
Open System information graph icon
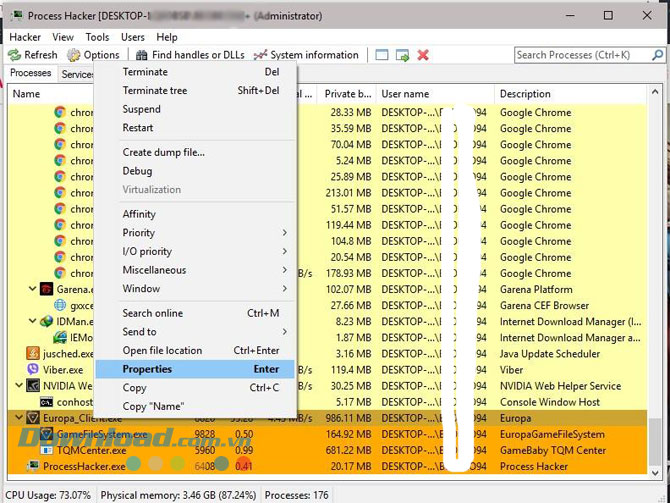pyautogui.click(x=261, y=55)
